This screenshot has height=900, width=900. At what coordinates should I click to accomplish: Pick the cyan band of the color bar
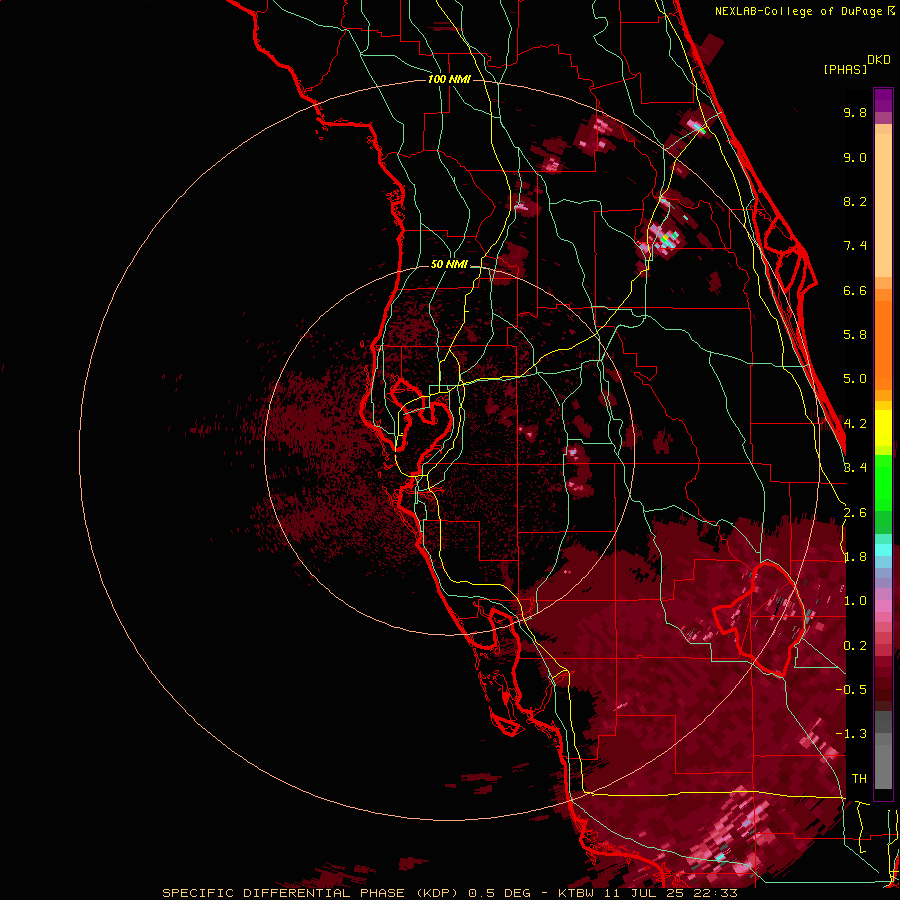[x=883, y=550]
